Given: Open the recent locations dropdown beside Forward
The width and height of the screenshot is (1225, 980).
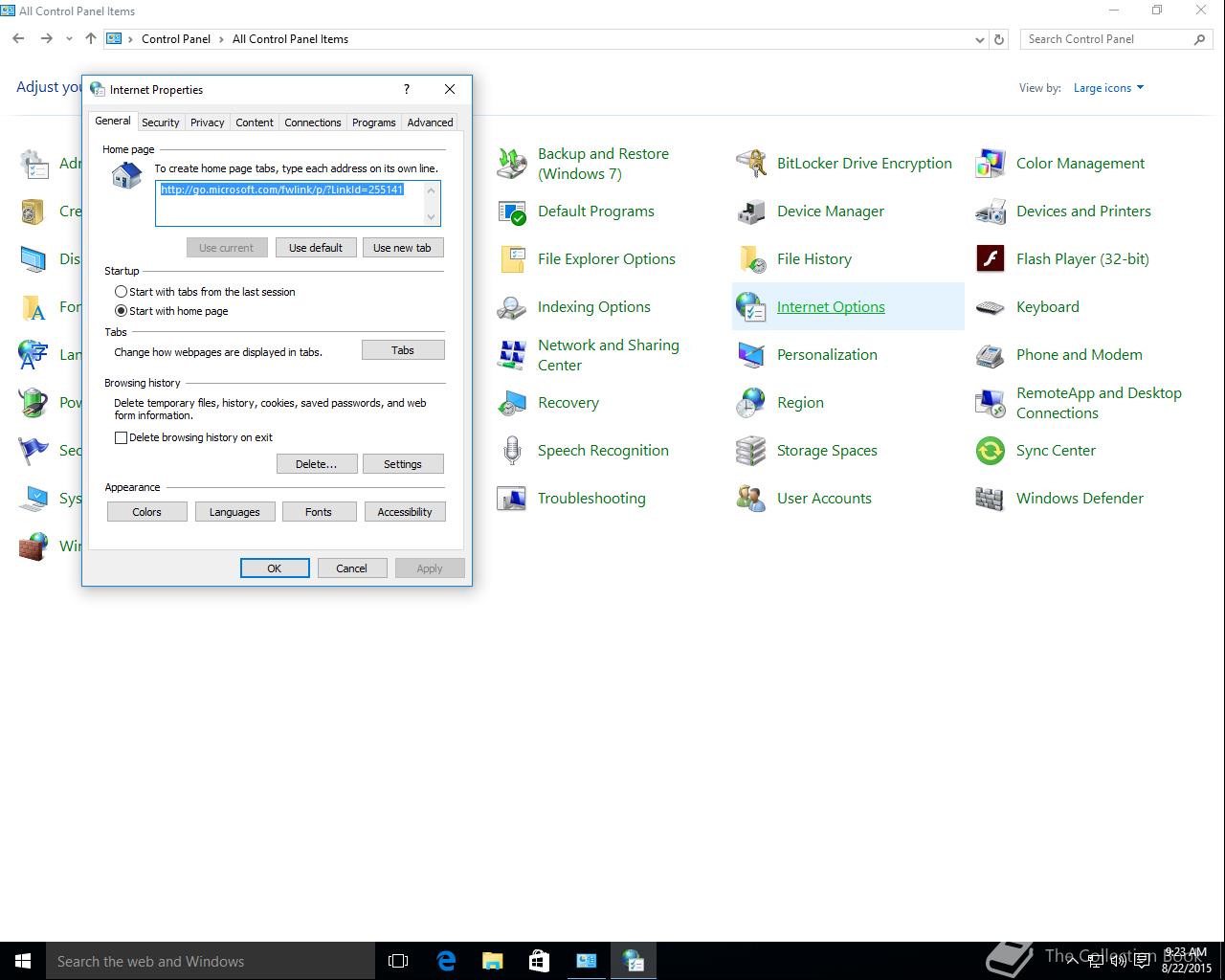Looking at the screenshot, I should [x=69, y=39].
